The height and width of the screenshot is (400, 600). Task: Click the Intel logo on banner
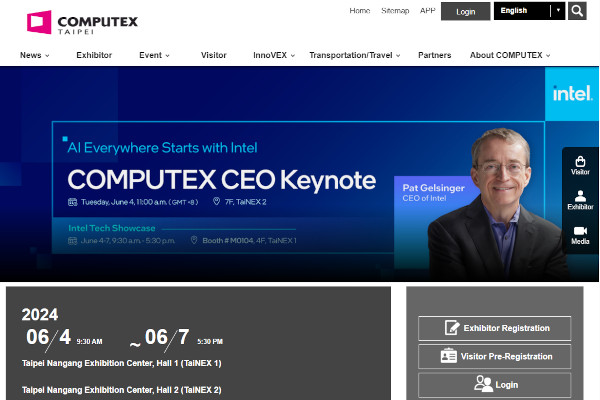click(x=572, y=93)
